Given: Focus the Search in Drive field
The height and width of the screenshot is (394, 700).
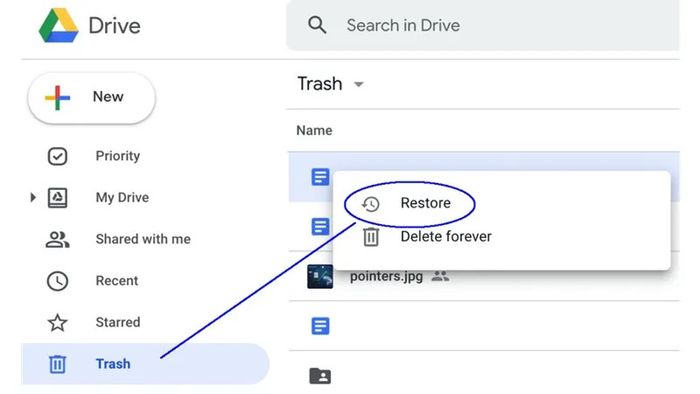Looking at the screenshot, I should [483, 25].
